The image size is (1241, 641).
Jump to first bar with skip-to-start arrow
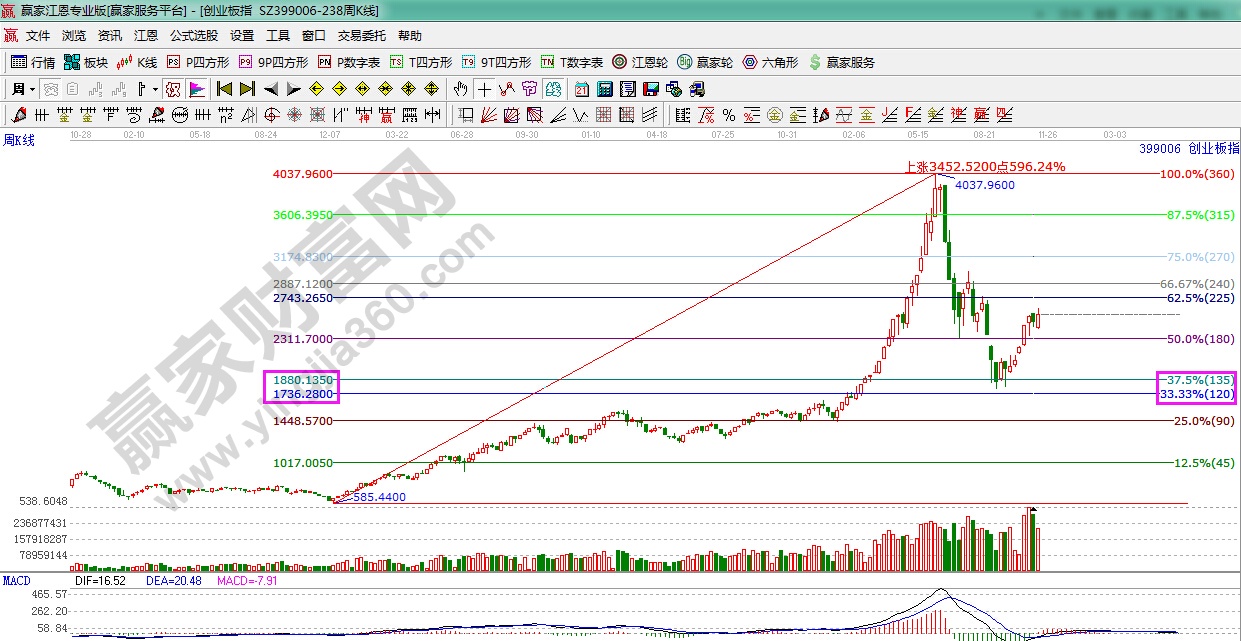(x=224, y=88)
